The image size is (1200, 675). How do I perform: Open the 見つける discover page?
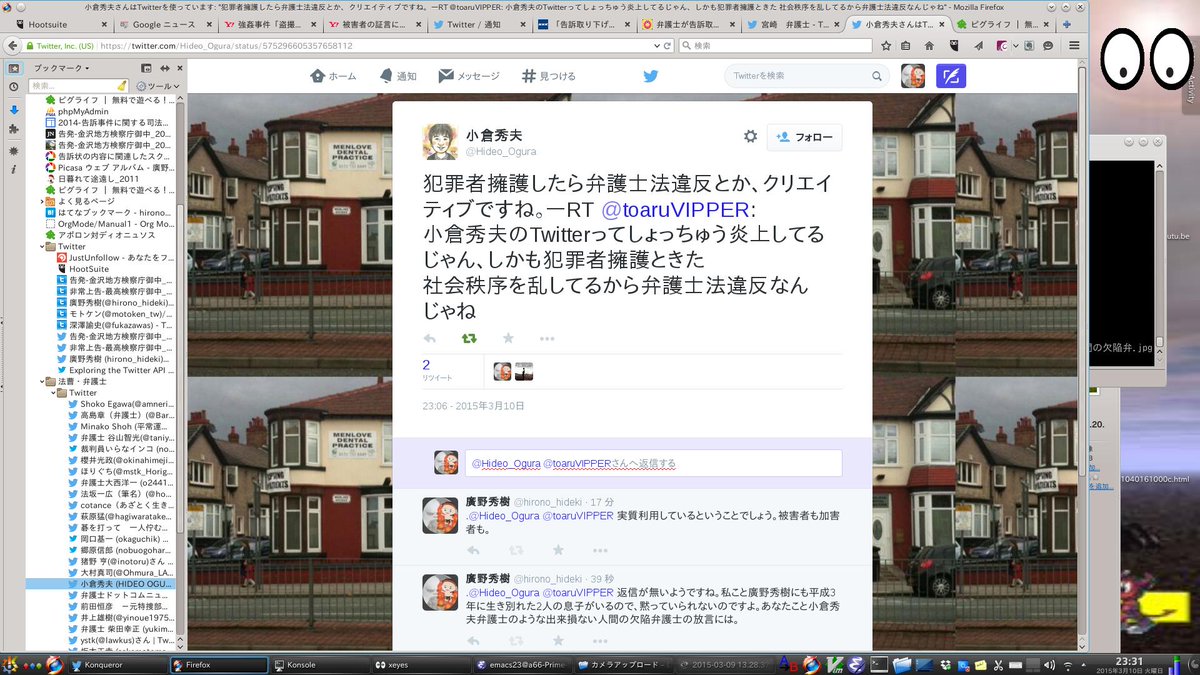[549, 76]
